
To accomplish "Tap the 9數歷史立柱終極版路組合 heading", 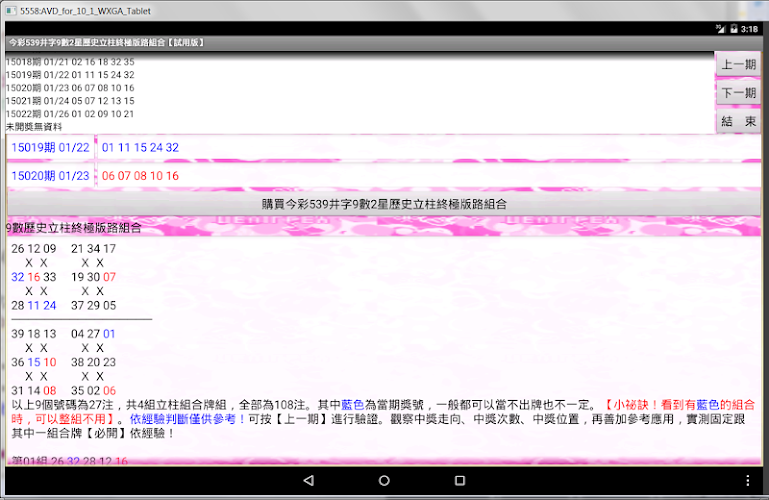I will point(74,228).
